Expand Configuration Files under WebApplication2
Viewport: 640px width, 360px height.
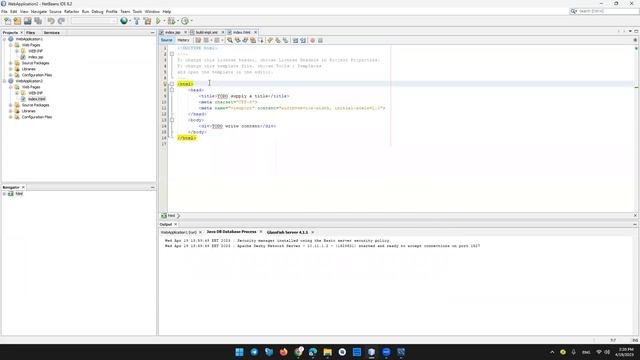click(11, 117)
